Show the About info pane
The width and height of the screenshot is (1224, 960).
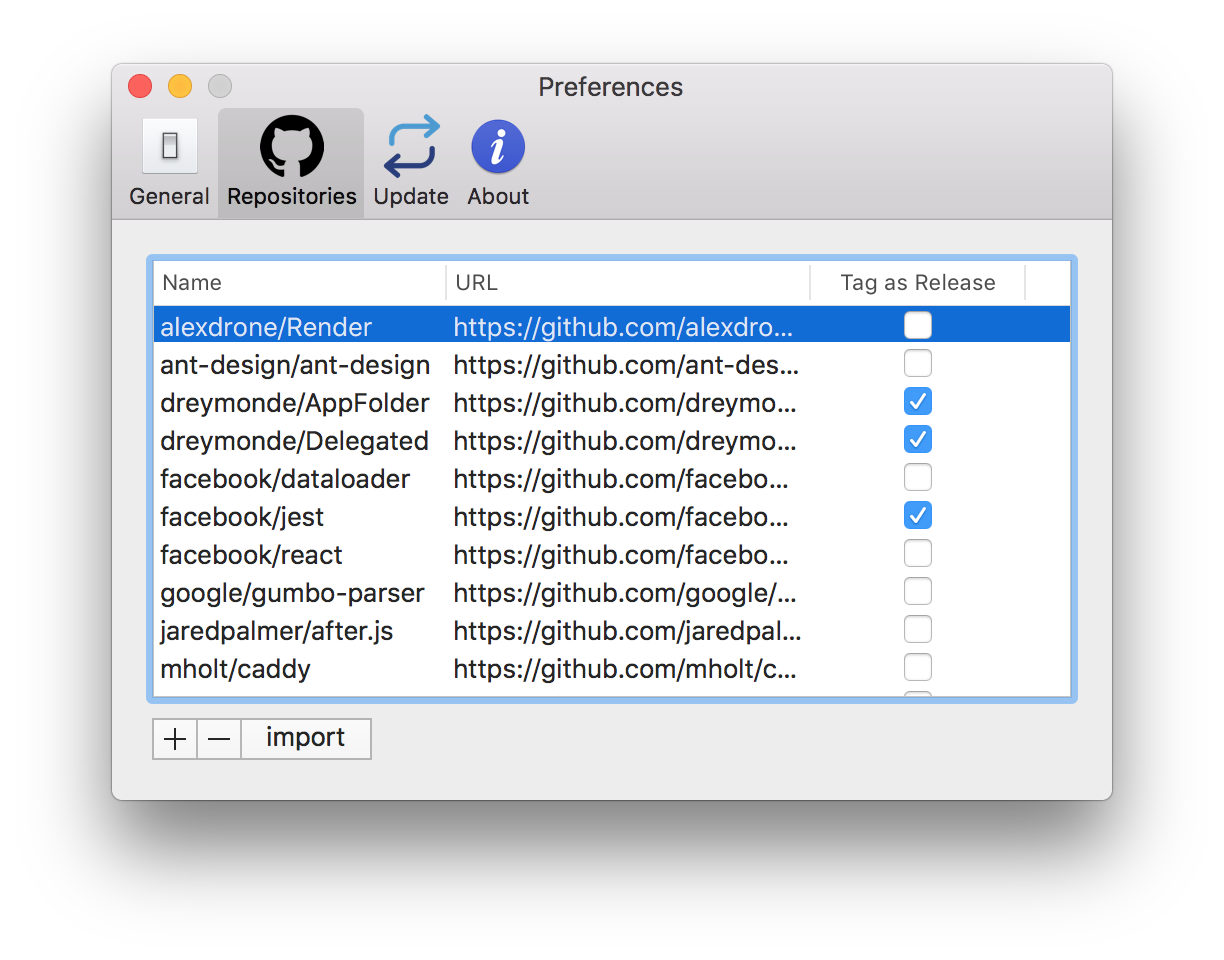[x=498, y=163]
